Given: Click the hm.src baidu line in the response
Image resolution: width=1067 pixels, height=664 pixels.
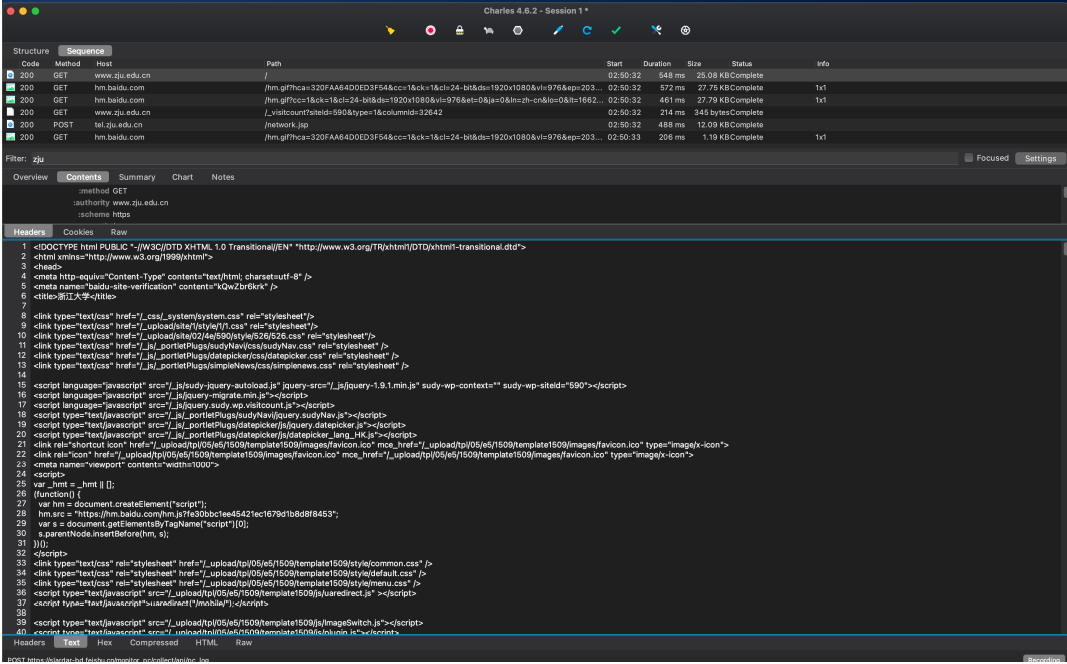Looking at the screenshot, I should (x=188, y=514).
